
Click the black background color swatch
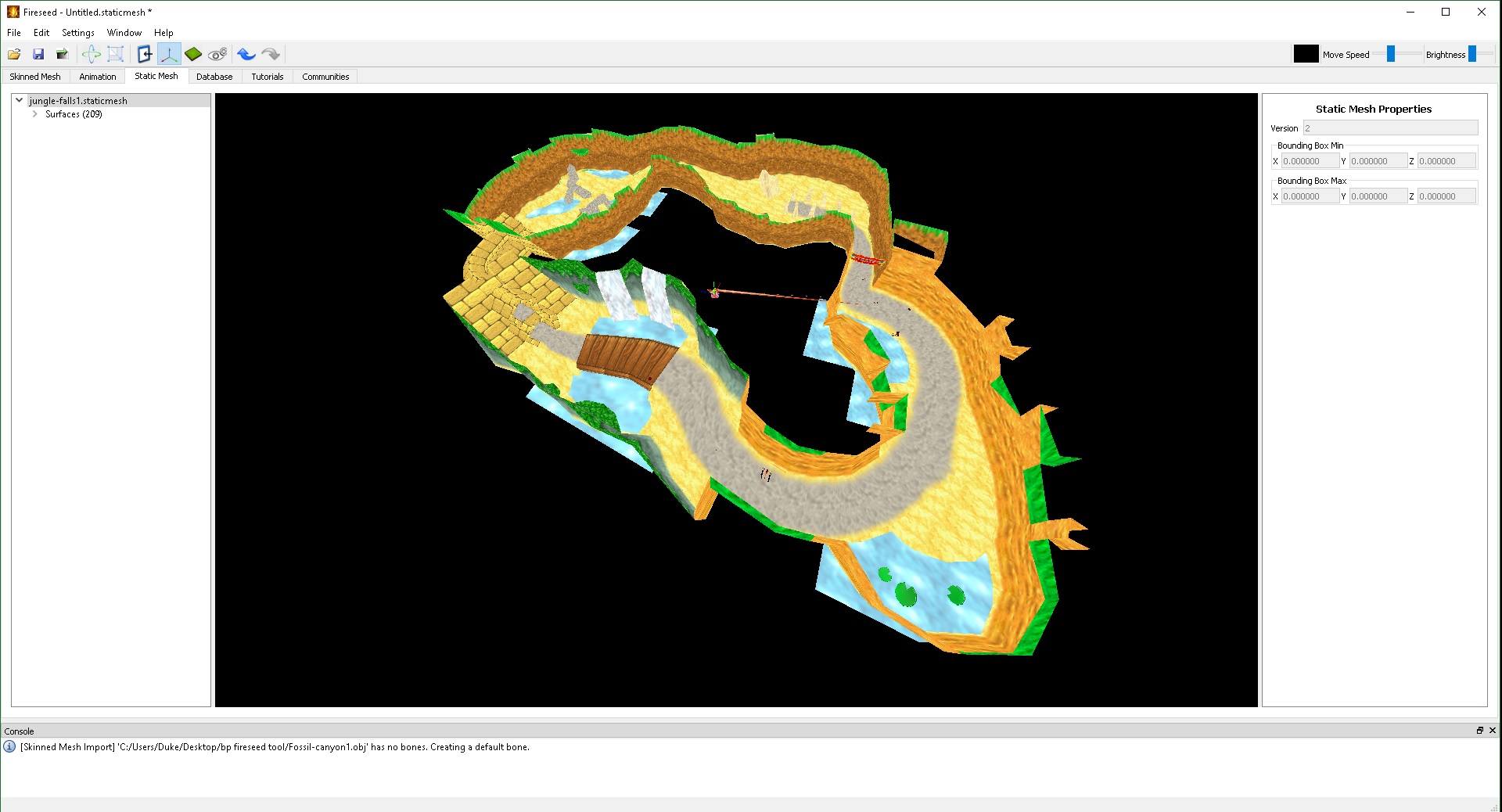[1306, 54]
